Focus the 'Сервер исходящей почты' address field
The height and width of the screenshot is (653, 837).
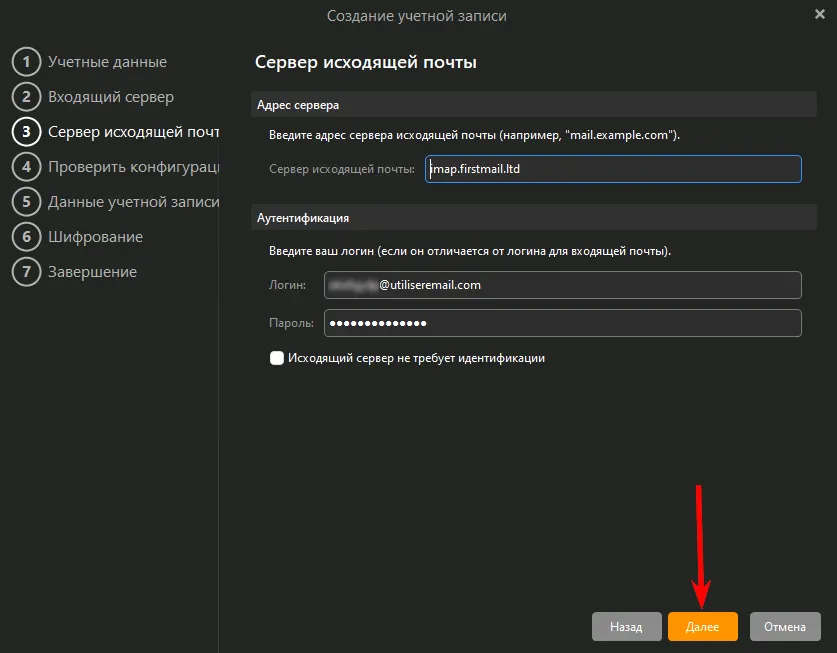click(x=612, y=169)
